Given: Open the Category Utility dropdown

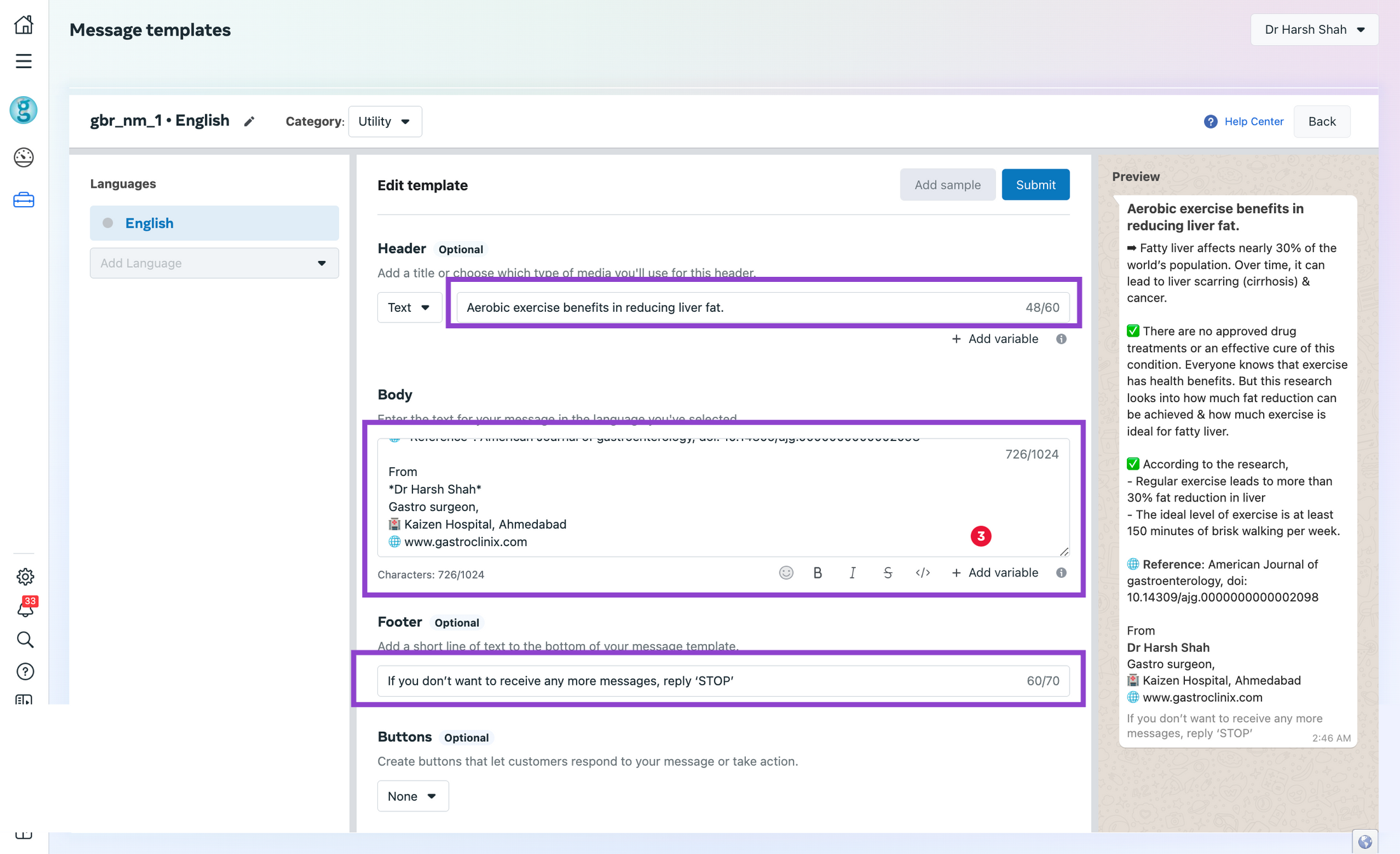Looking at the screenshot, I should click(x=384, y=122).
